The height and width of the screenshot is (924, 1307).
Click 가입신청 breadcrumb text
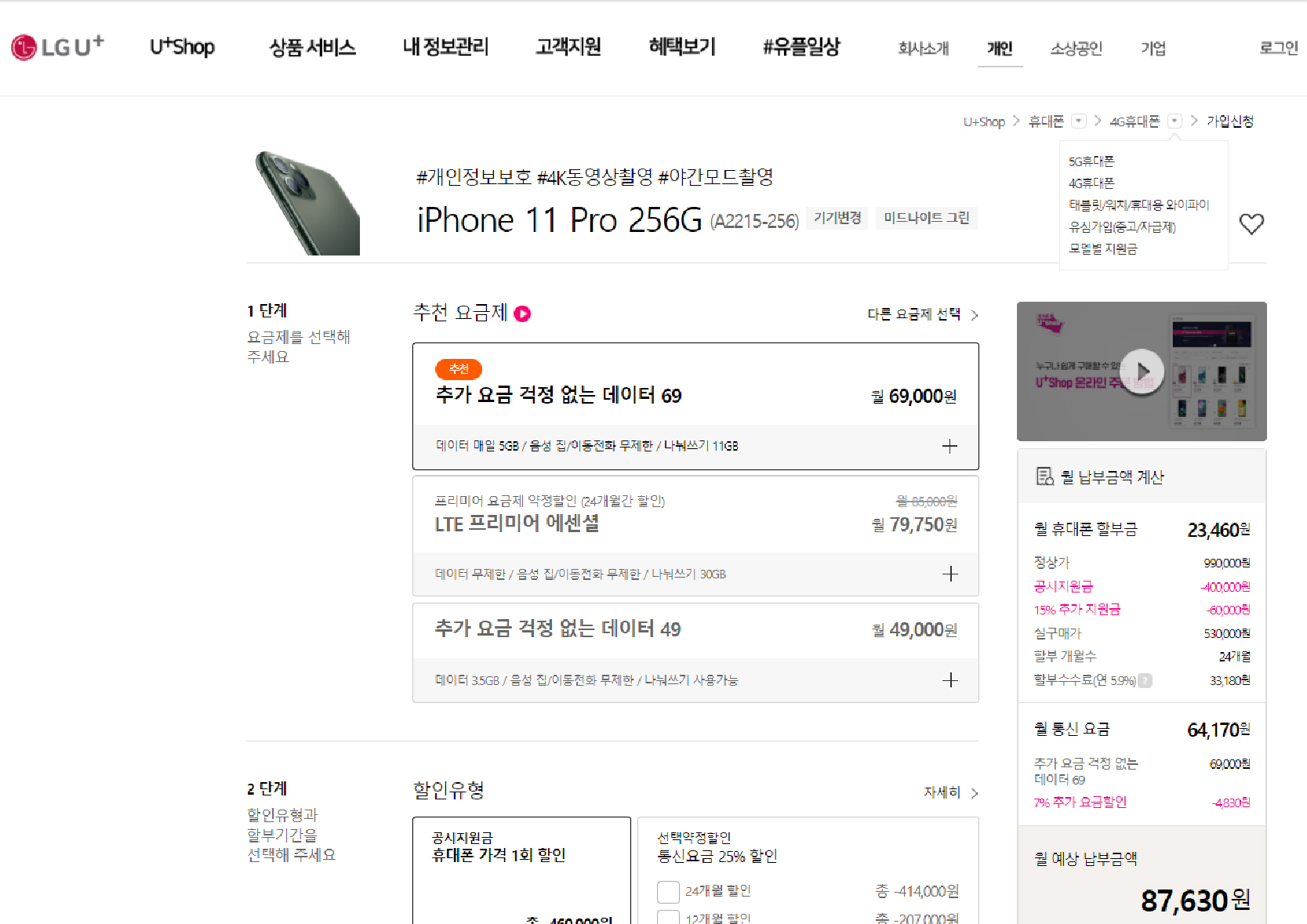click(1230, 121)
